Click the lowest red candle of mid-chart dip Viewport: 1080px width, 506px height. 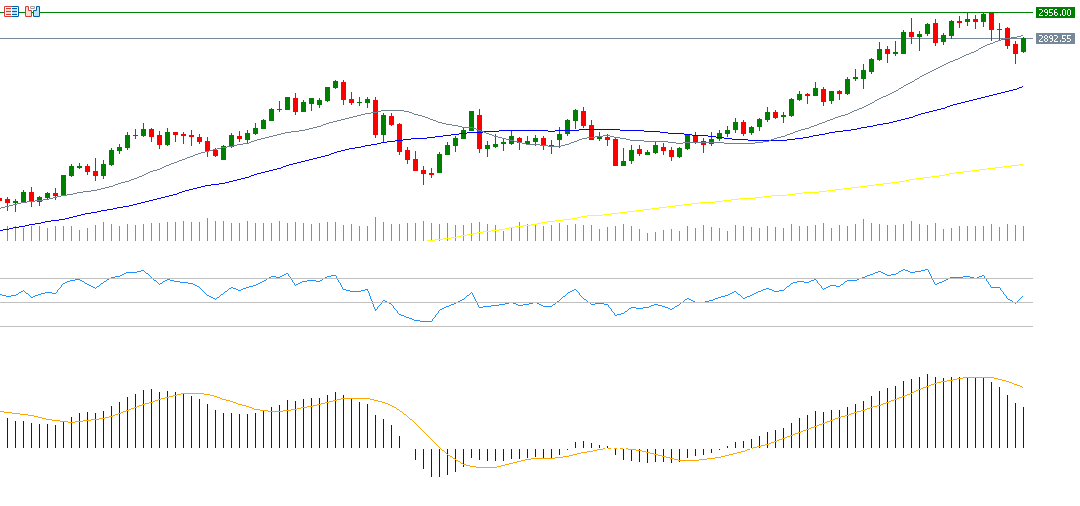click(x=424, y=172)
